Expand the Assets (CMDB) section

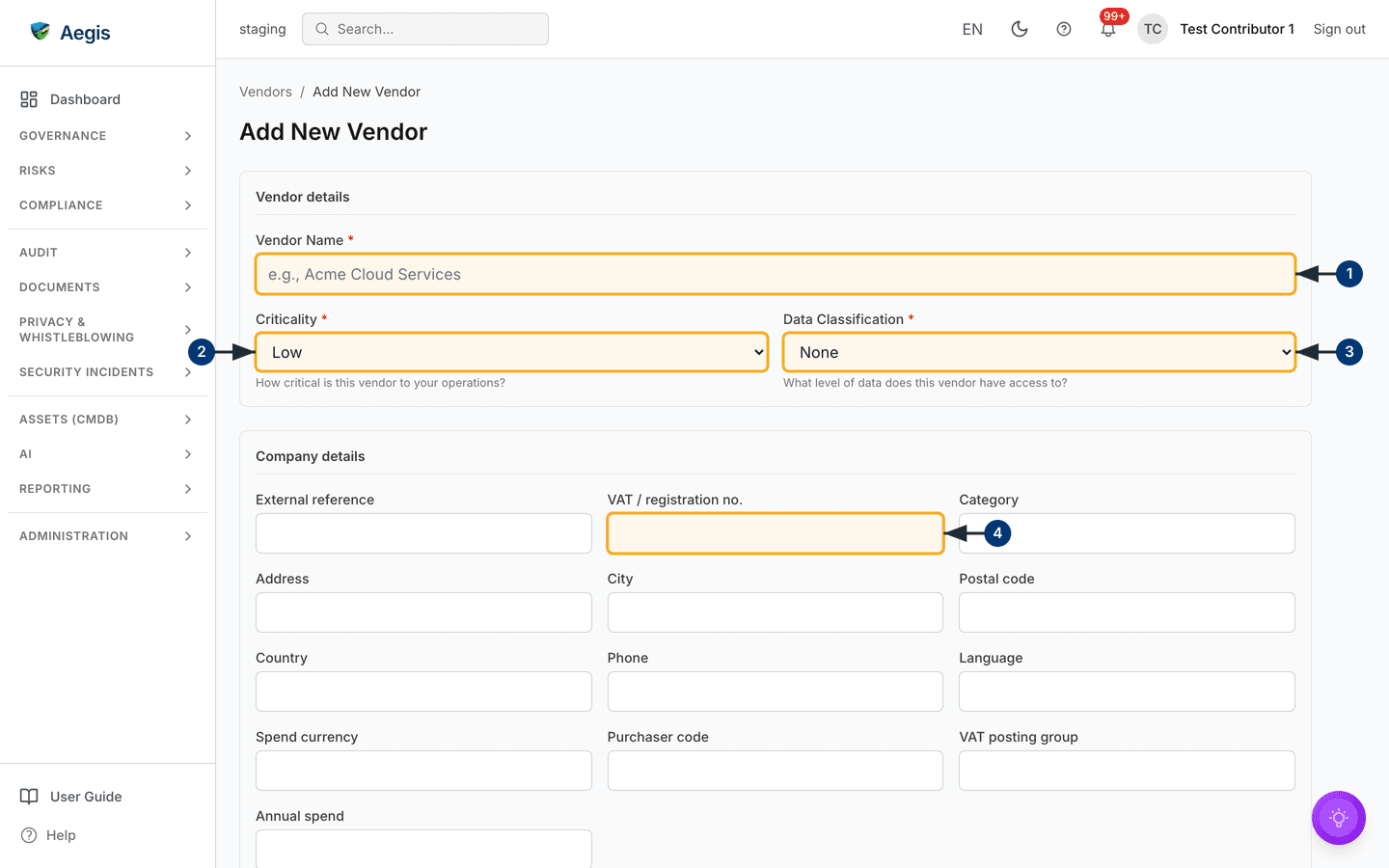(x=106, y=420)
